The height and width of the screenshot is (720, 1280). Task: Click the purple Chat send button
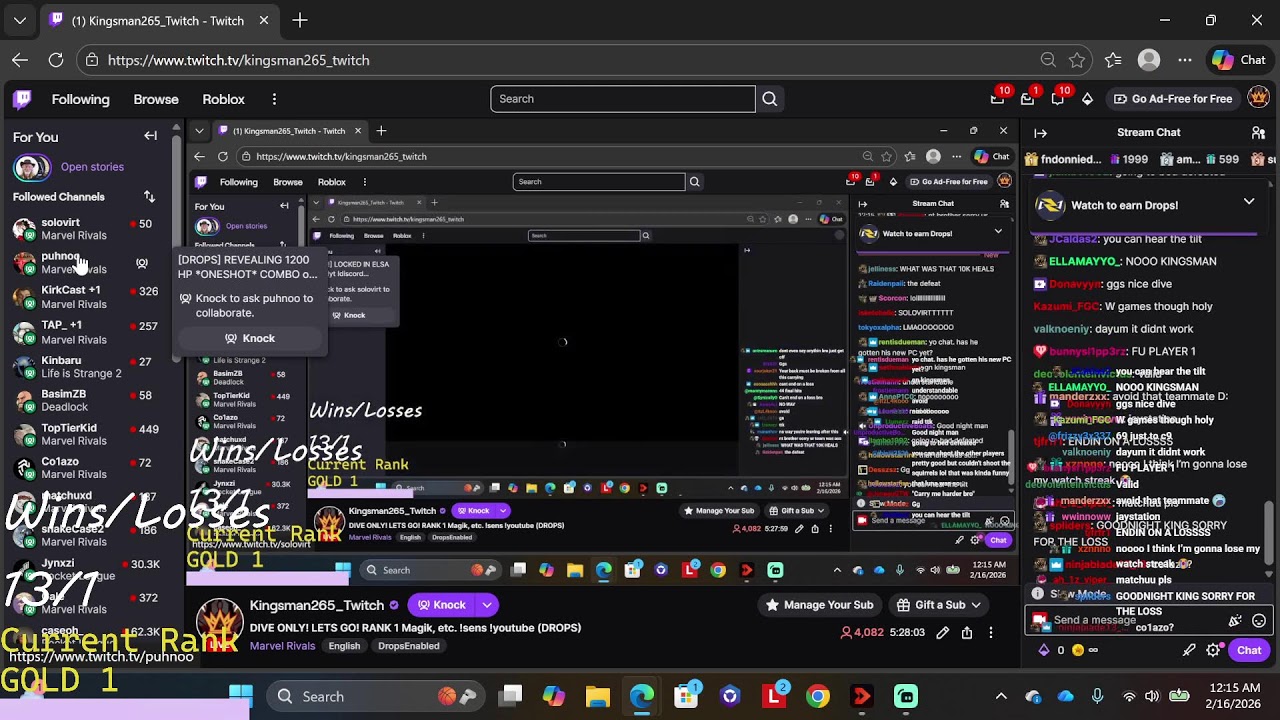pyautogui.click(x=1249, y=650)
